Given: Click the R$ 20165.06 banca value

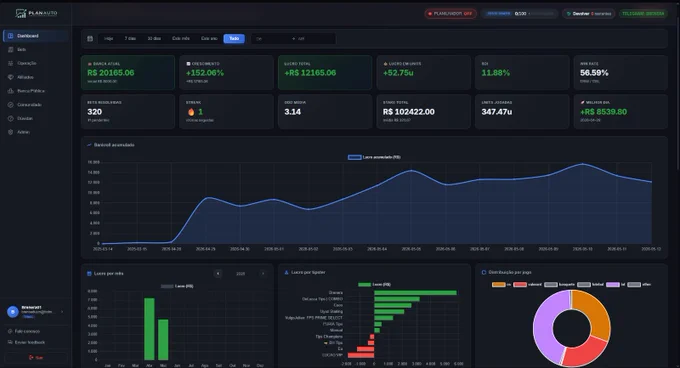Looking at the screenshot, I should pyautogui.click(x=111, y=73).
